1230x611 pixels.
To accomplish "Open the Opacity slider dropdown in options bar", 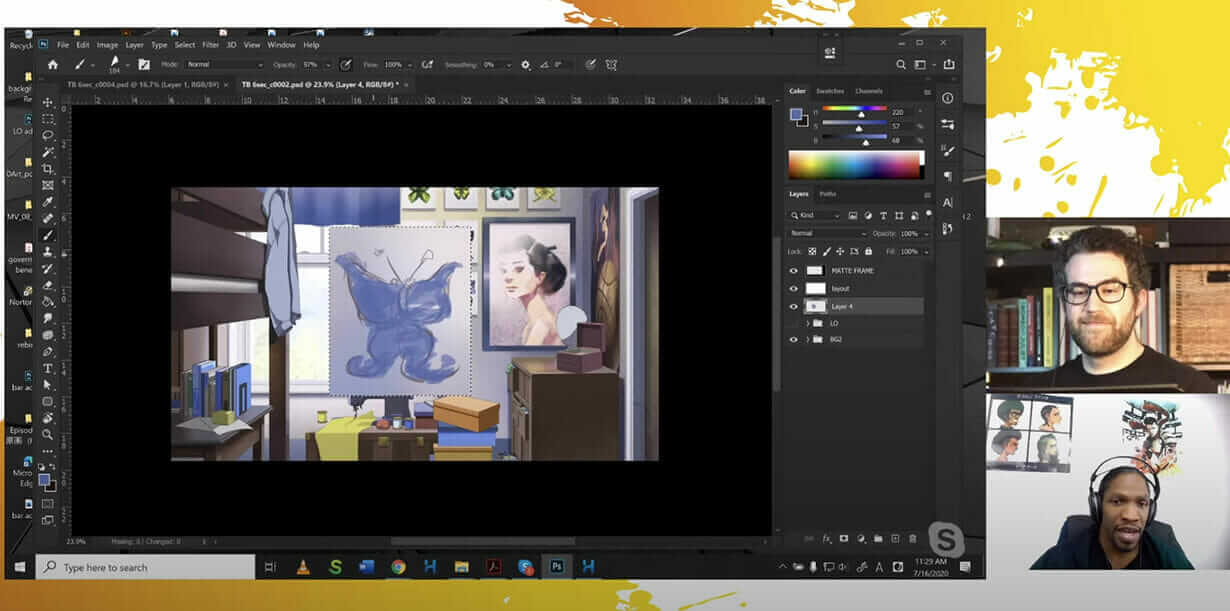I will 330,64.
